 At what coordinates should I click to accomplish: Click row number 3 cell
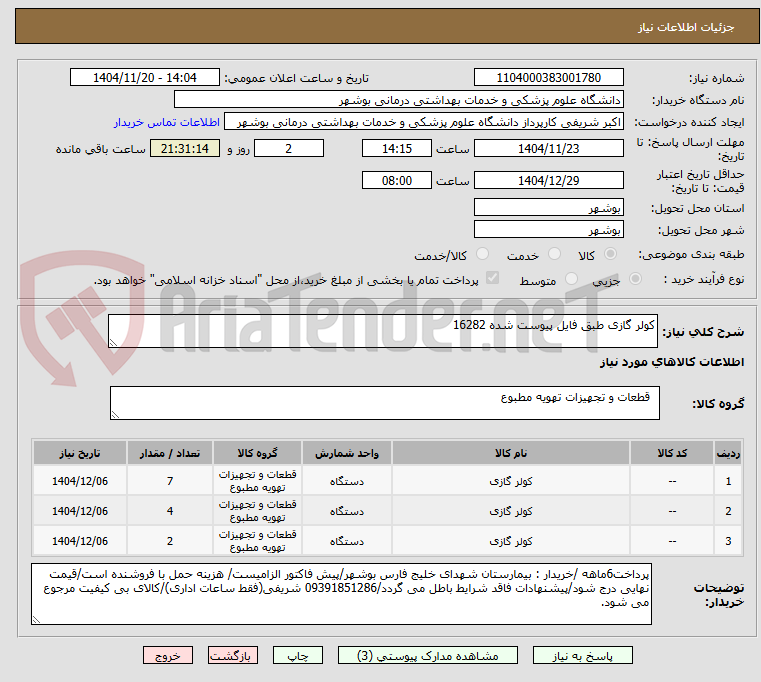pyautogui.click(x=728, y=541)
